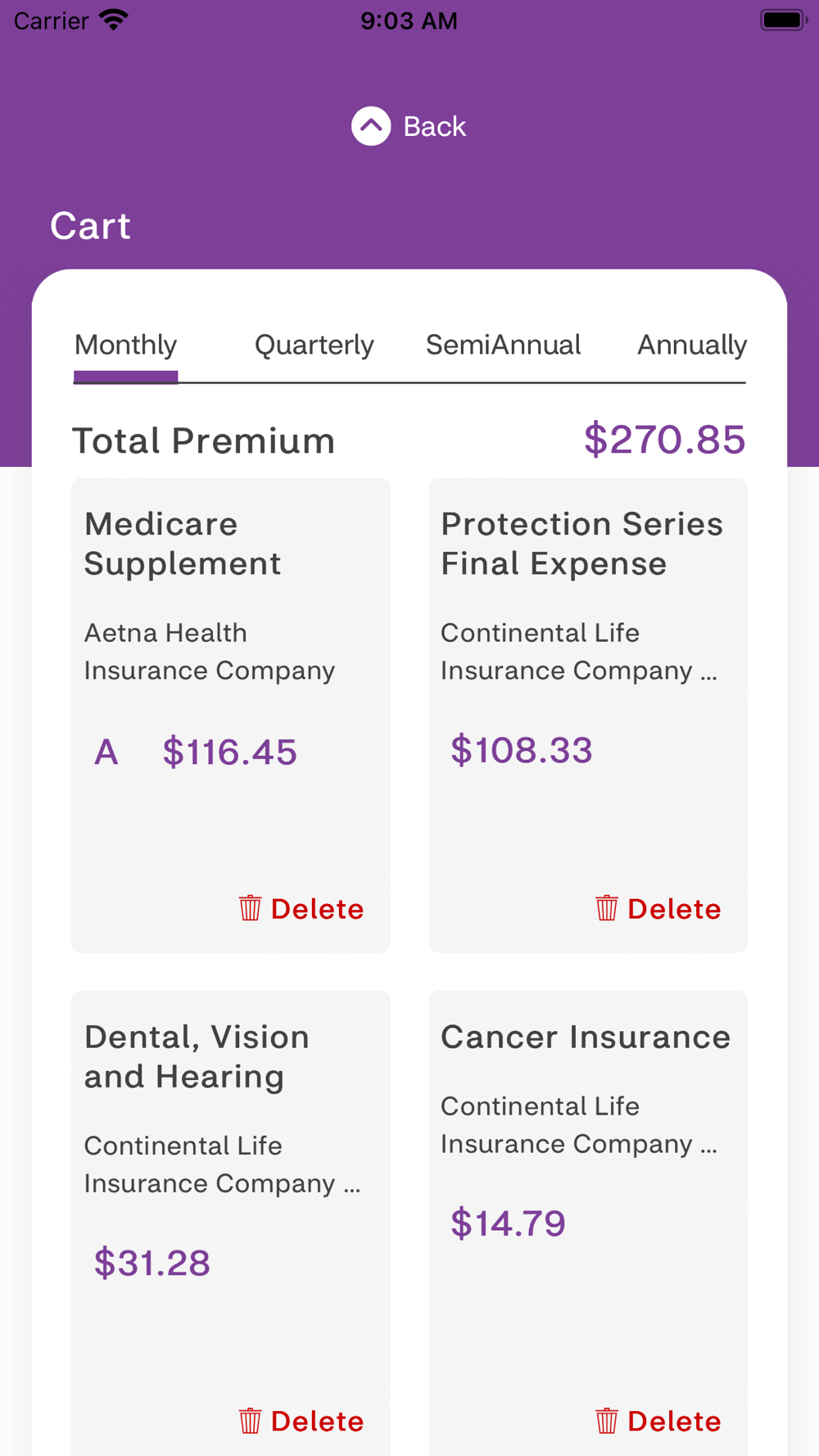Open the SemiAnnual tab
Viewport: 819px width, 1456px height.
click(503, 345)
